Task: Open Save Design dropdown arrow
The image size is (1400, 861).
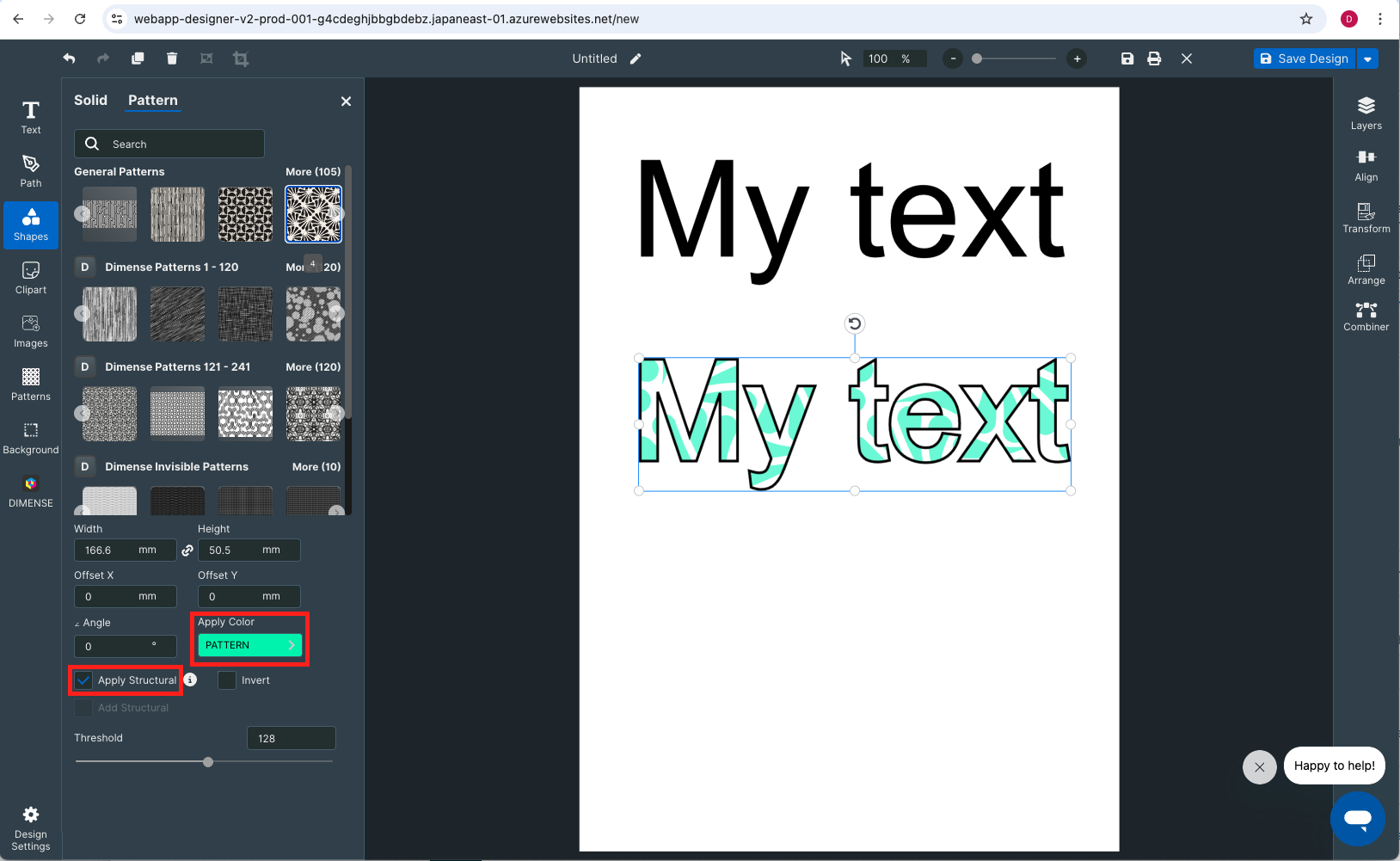Action: [1367, 58]
